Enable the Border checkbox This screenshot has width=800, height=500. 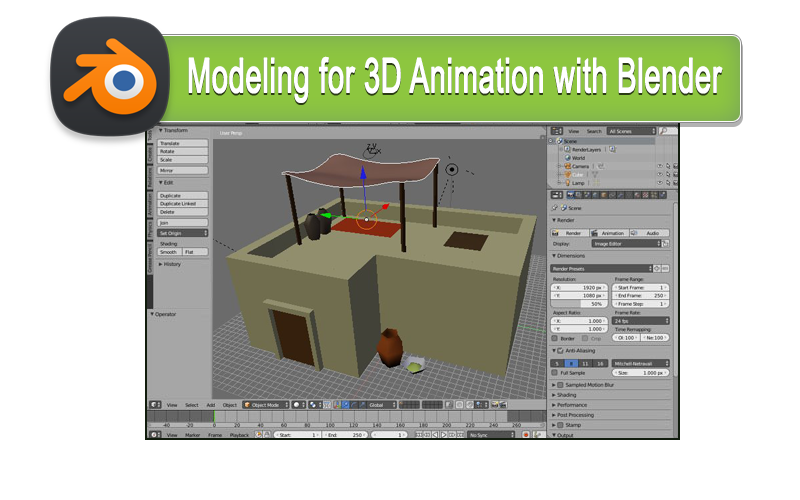click(555, 338)
